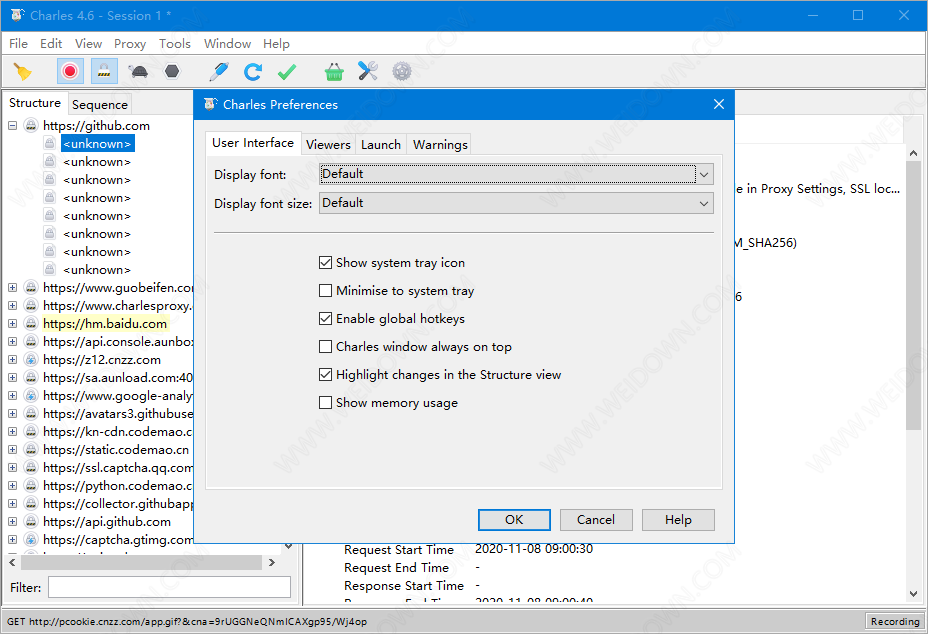Image resolution: width=928 pixels, height=634 pixels.
Task: Open the Tools menu
Action: point(175,44)
